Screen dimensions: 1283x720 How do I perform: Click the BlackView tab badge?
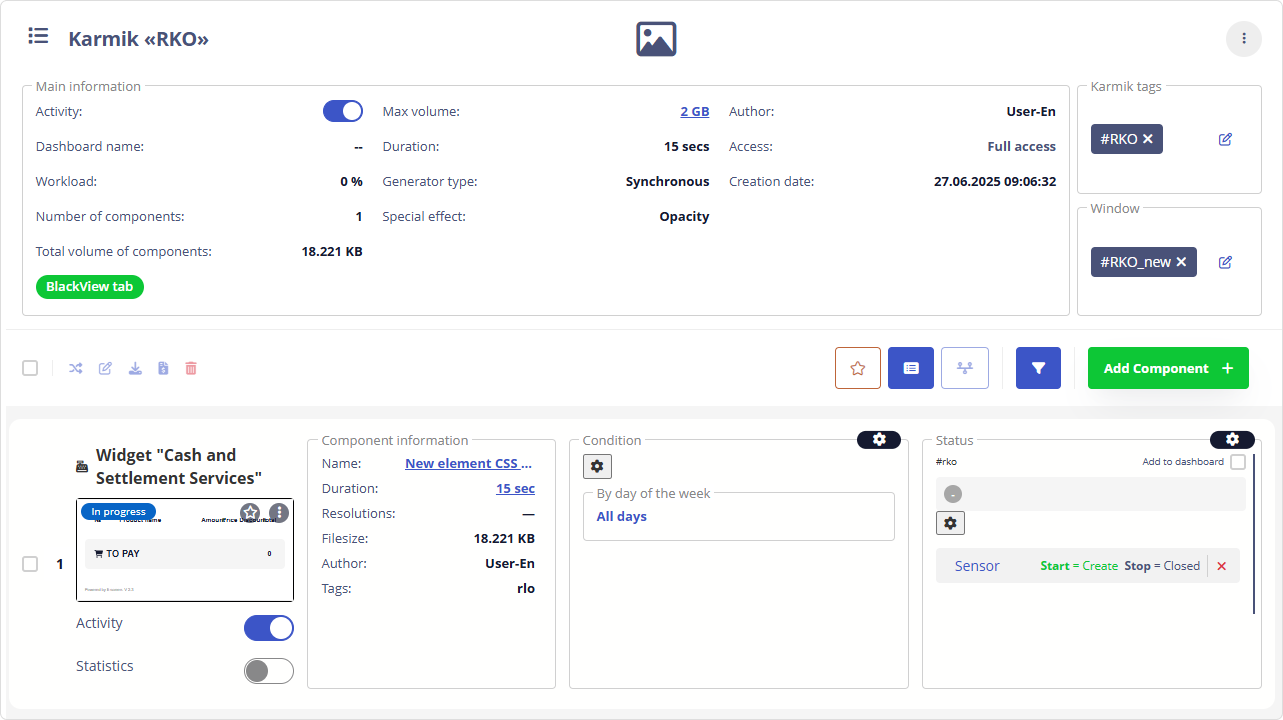click(90, 287)
